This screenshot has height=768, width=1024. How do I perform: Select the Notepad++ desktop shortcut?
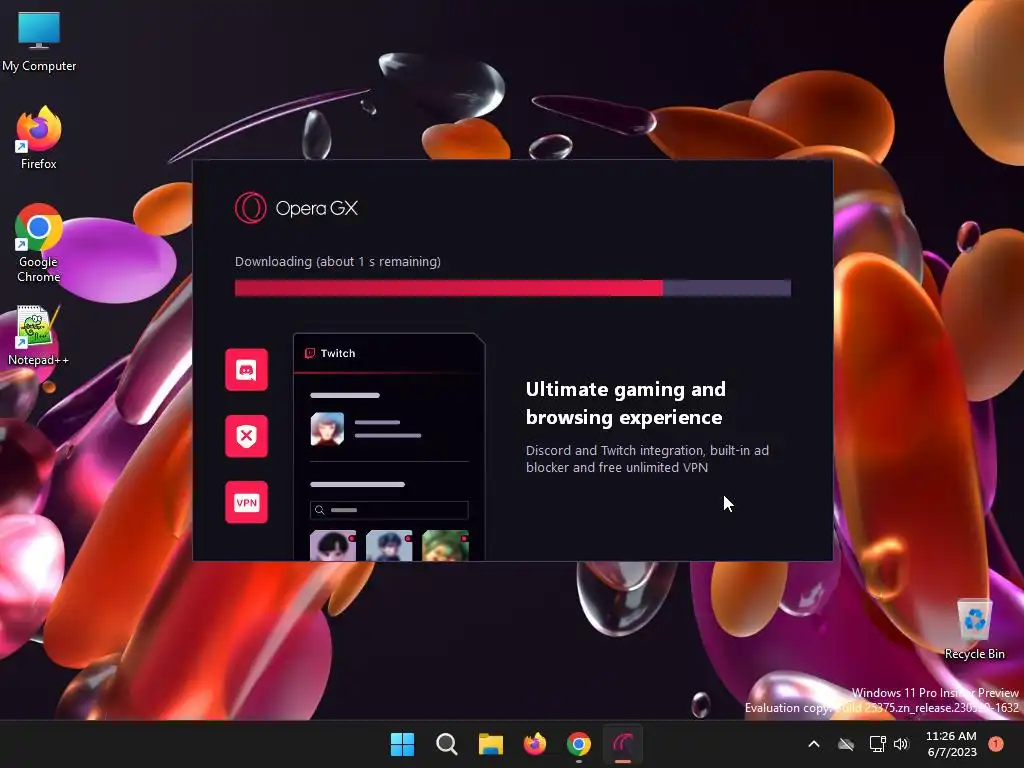point(38,336)
